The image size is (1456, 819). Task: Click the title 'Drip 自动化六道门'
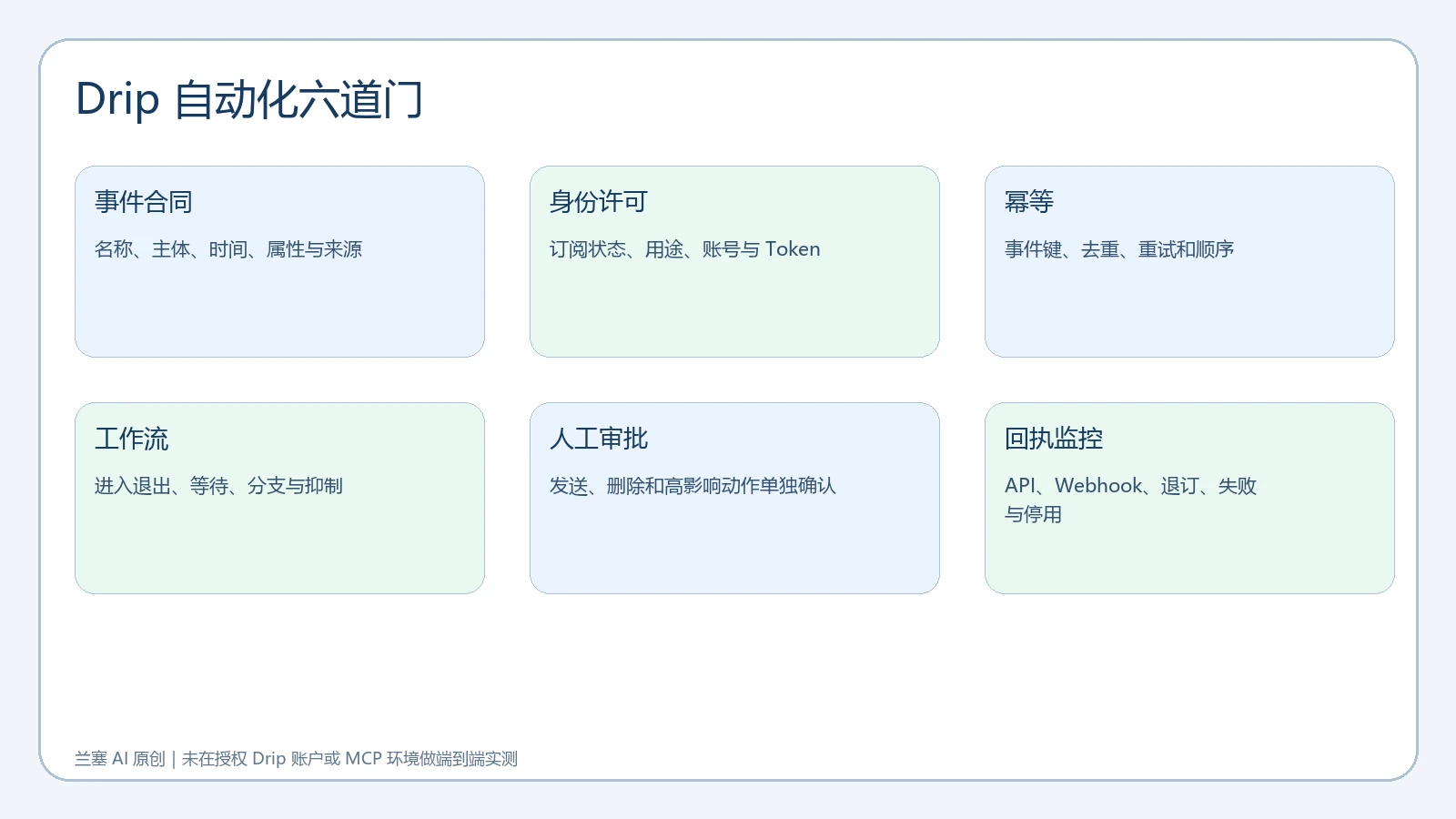point(249,99)
